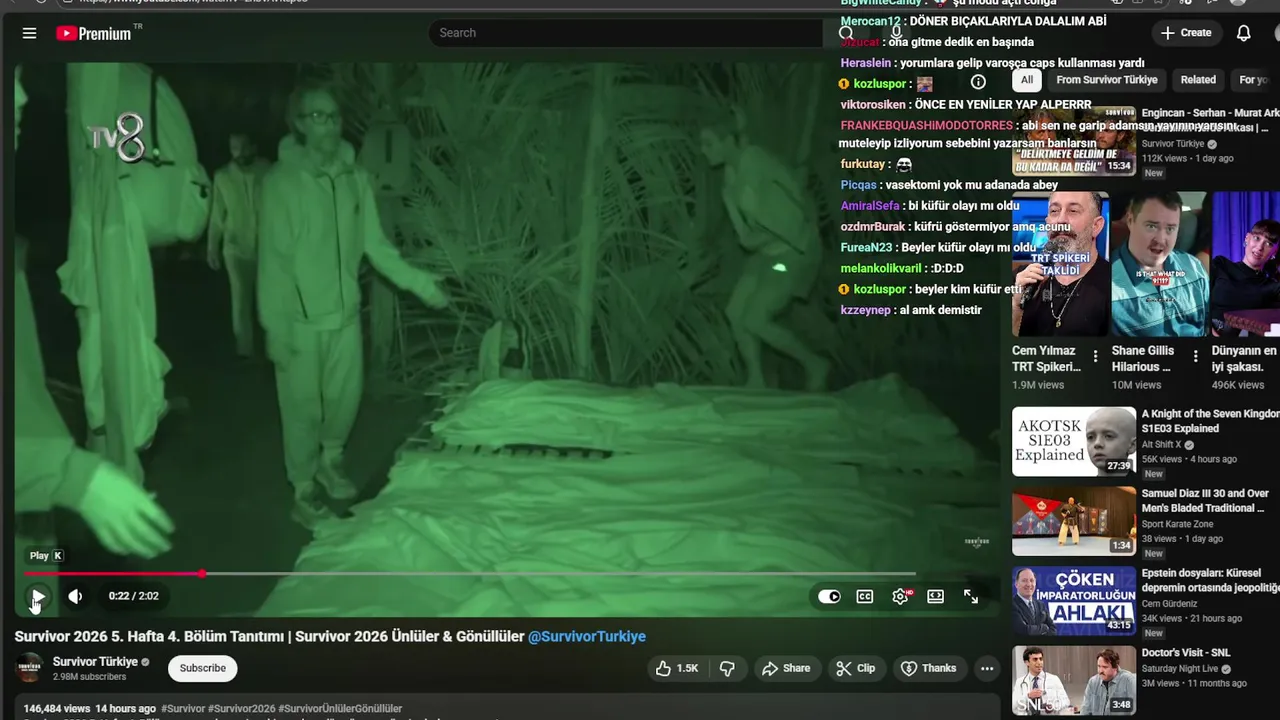
Task: Click 2.98M subscribers count
Action: pos(89,677)
